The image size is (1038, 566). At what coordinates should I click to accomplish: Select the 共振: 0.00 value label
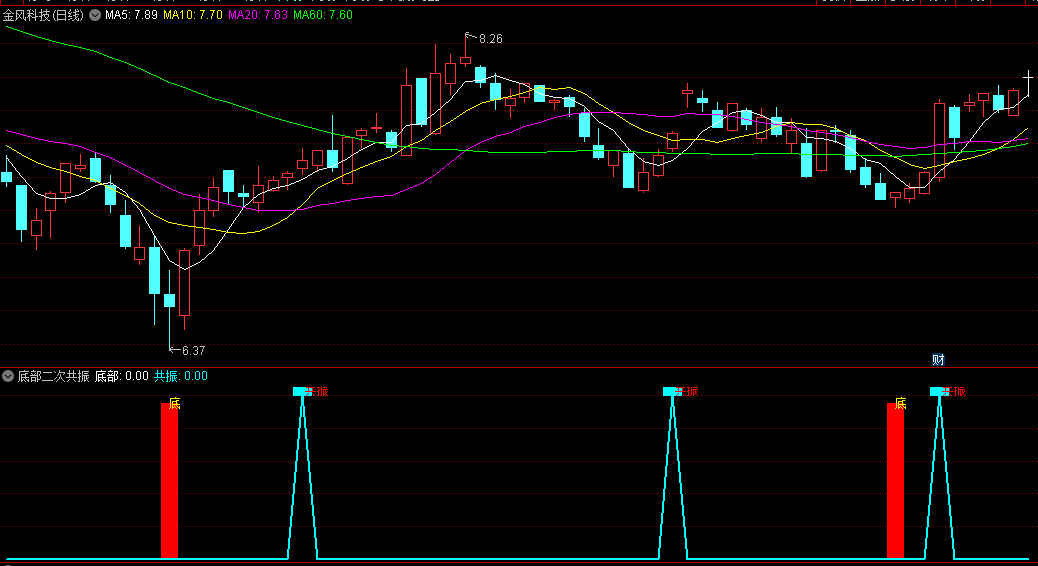(x=181, y=376)
